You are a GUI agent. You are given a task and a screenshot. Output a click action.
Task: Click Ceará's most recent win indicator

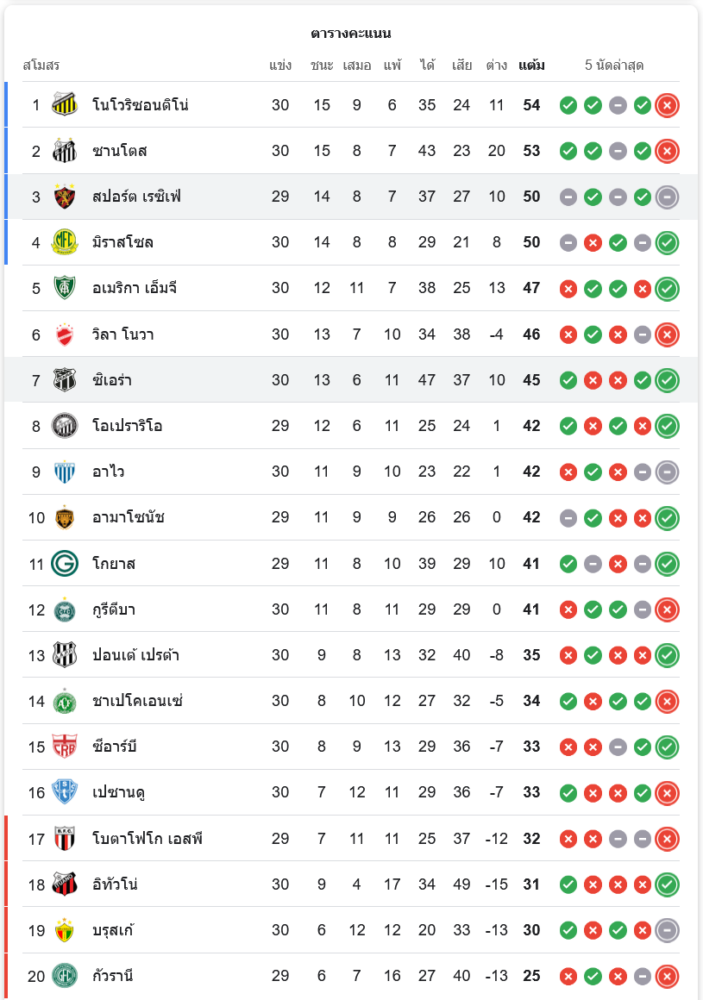click(667, 380)
